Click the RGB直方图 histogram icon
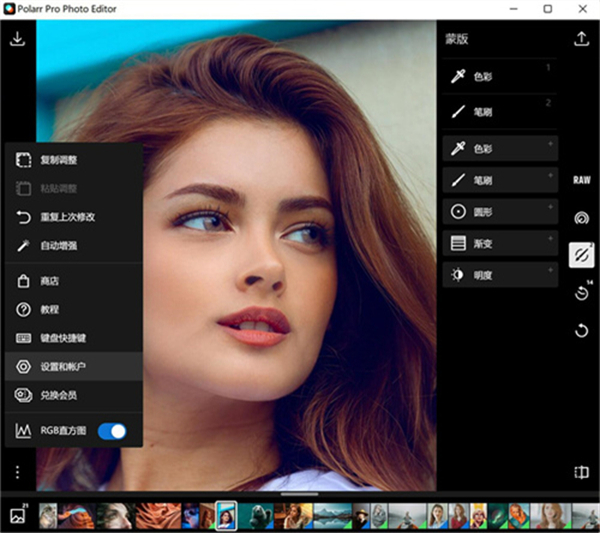The image size is (600, 533). point(23,431)
